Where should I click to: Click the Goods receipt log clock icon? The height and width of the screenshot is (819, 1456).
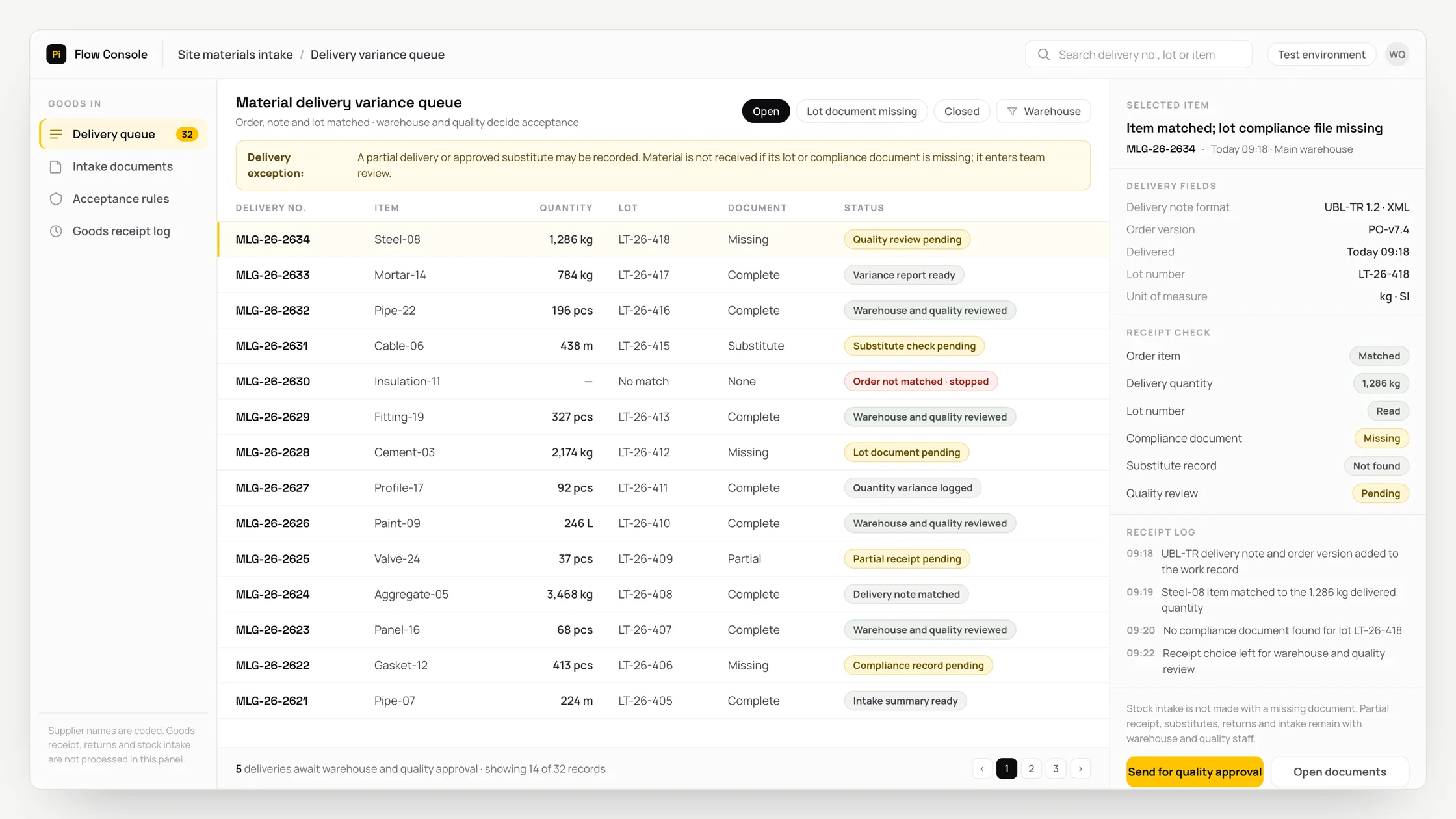56,231
